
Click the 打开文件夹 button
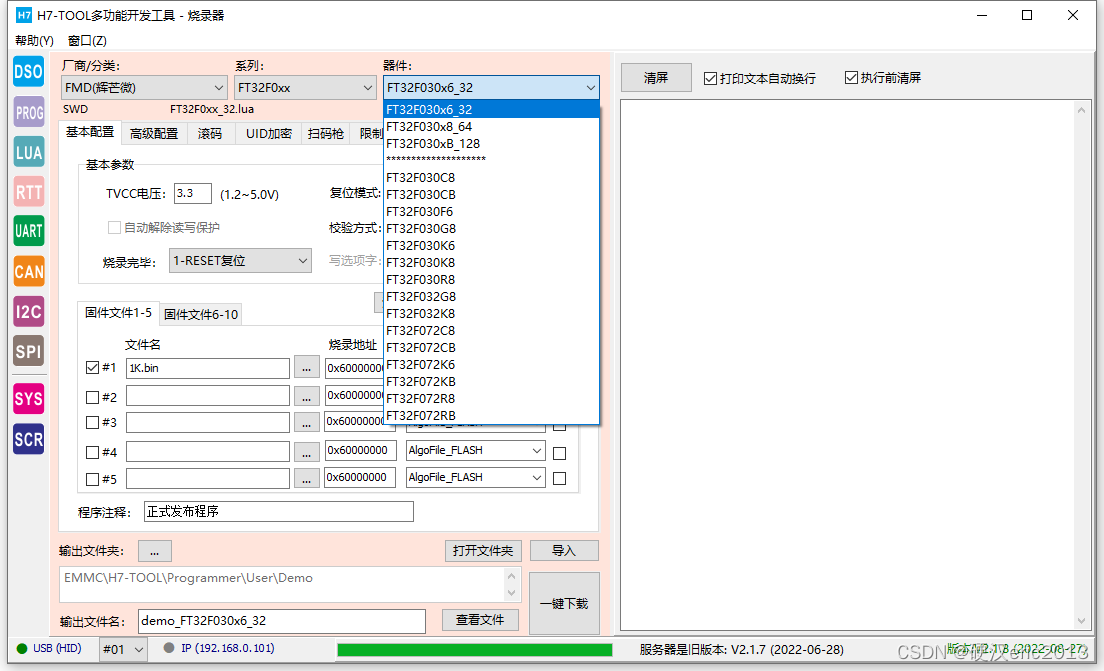pyautogui.click(x=483, y=551)
